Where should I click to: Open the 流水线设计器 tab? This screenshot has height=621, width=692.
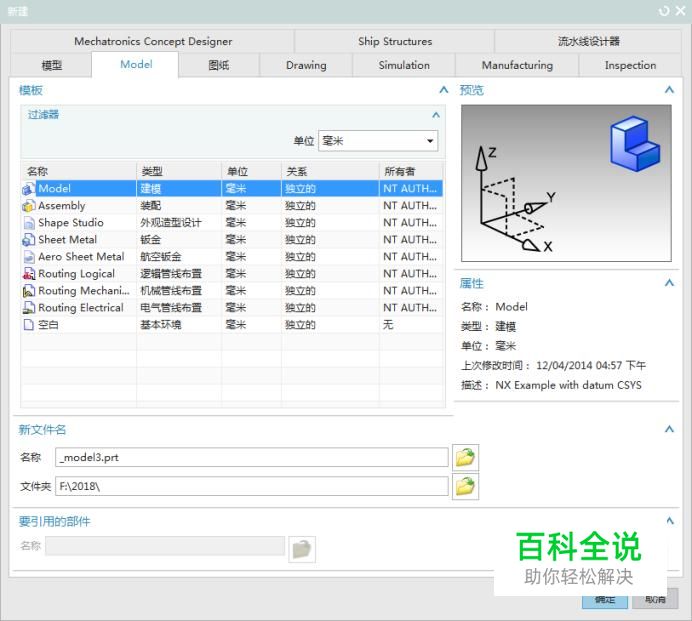pyautogui.click(x=588, y=41)
